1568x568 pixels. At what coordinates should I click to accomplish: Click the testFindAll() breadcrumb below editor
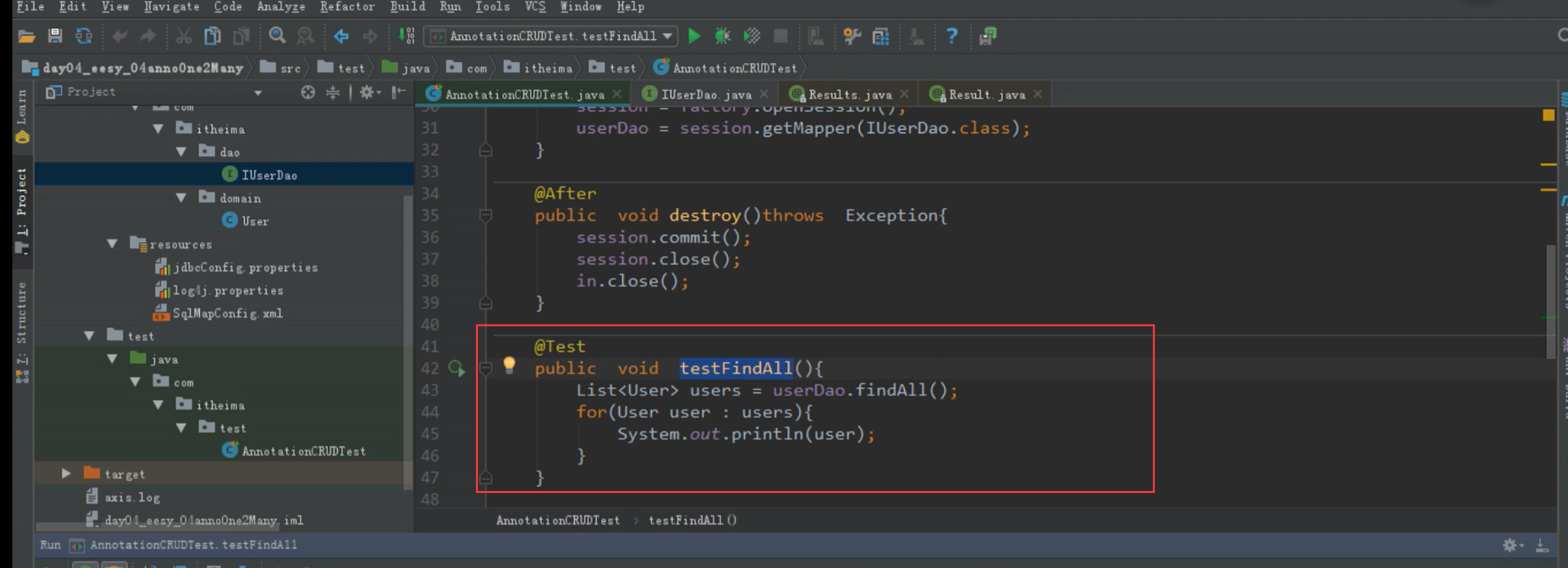click(x=692, y=520)
